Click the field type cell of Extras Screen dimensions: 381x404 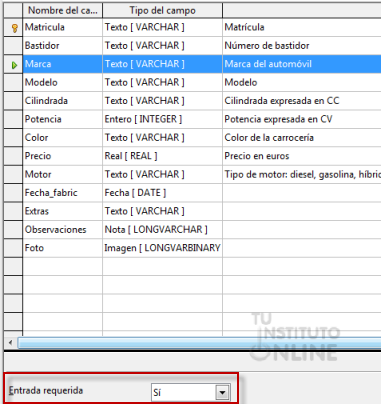[162, 211]
